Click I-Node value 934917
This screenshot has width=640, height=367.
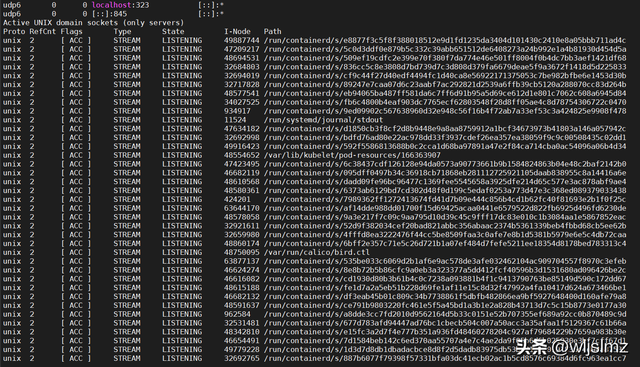(237, 111)
